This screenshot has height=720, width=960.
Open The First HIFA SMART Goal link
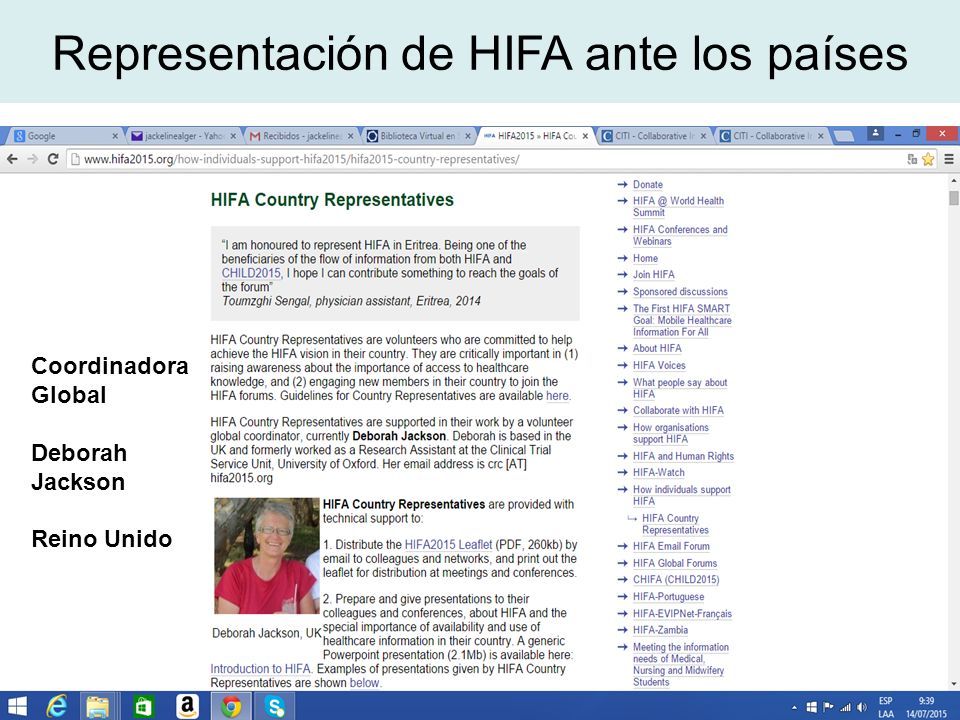pyautogui.click(x=682, y=320)
